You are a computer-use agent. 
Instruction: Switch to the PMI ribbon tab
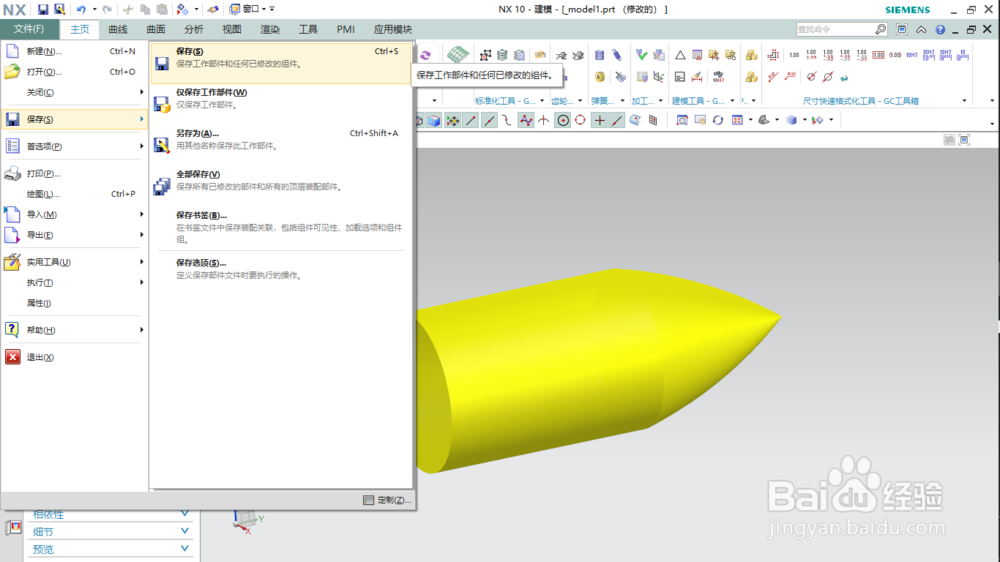point(346,29)
